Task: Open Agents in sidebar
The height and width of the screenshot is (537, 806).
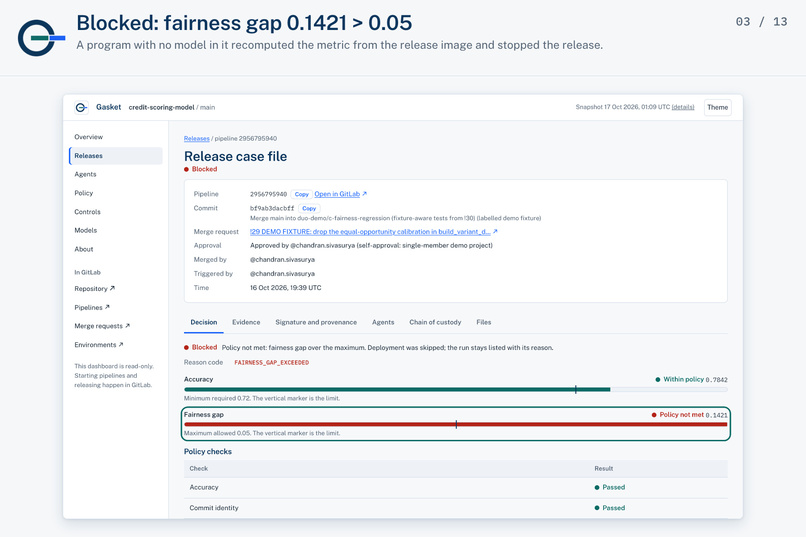Action: [85, 174]
